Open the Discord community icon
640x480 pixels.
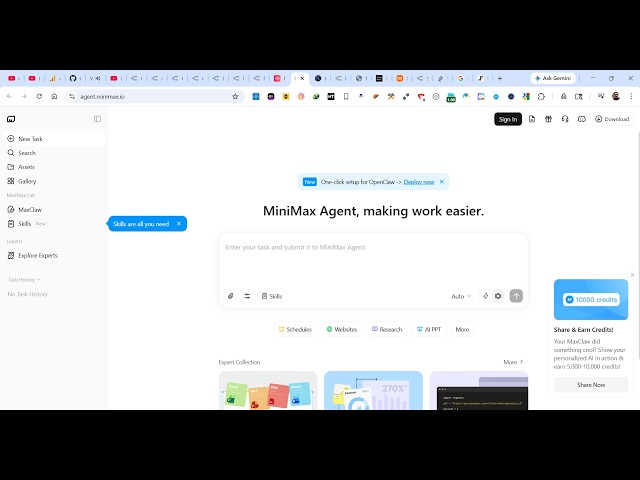582,119
